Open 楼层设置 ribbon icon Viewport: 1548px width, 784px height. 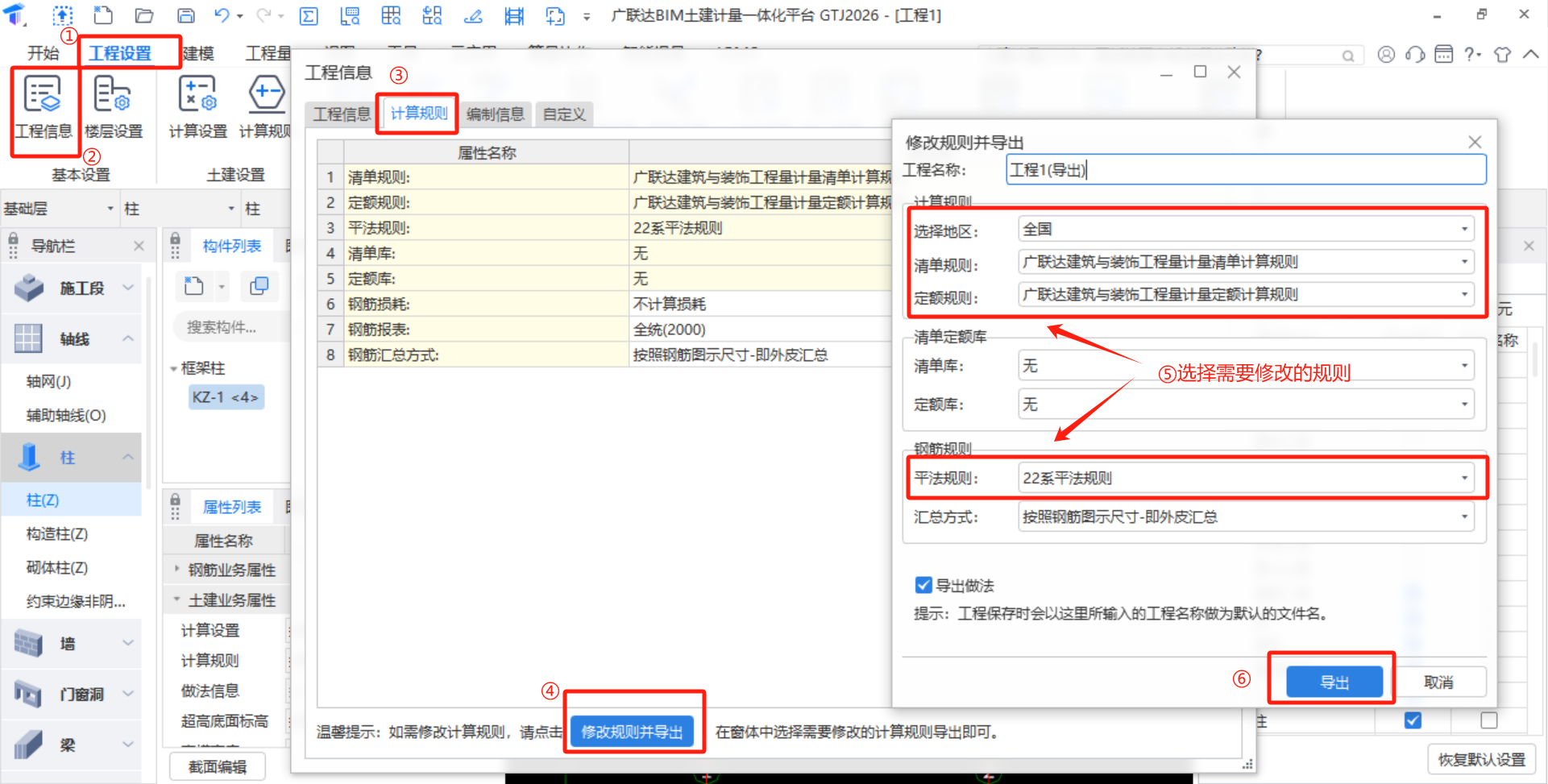114,107
